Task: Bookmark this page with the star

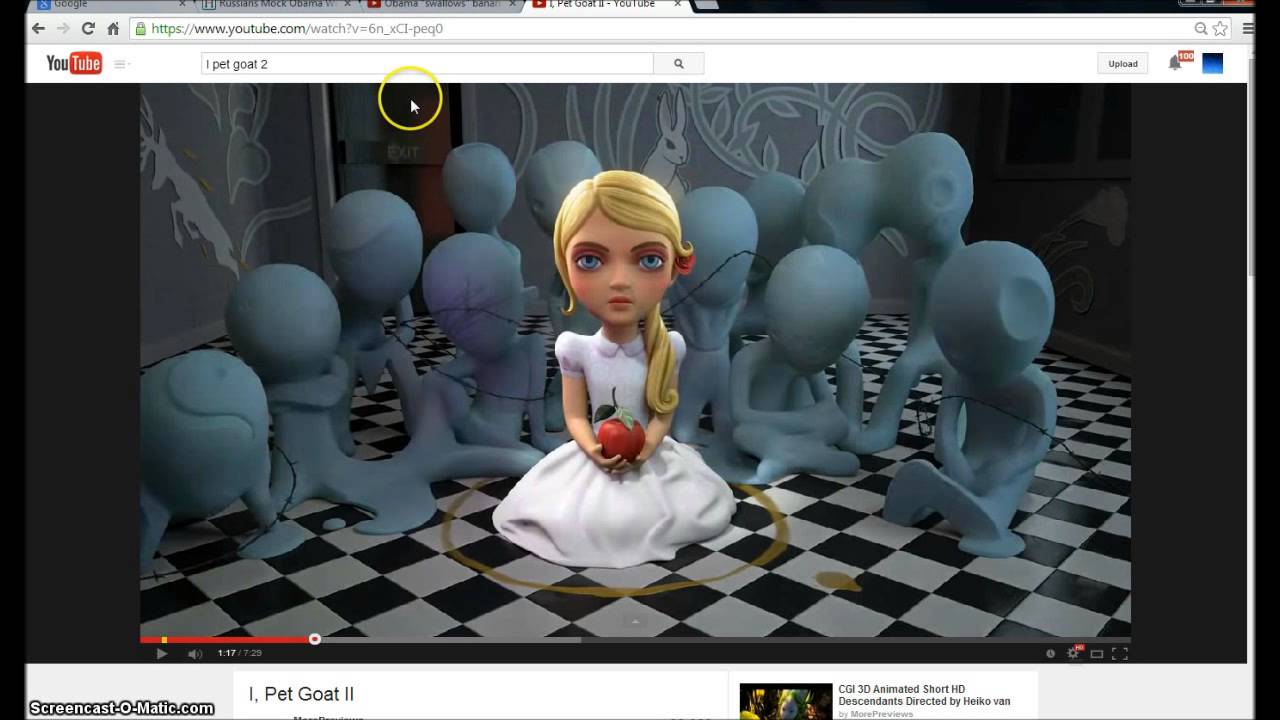Action: point(1220,29)
